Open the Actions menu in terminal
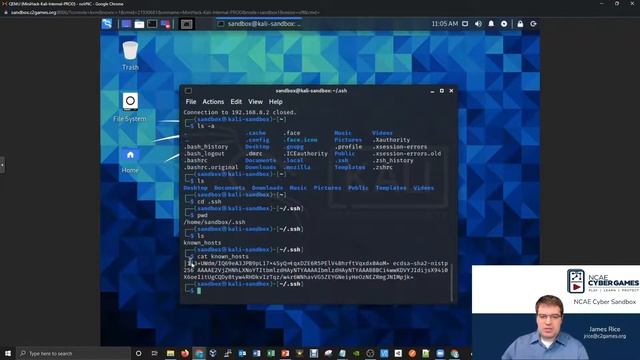Image resolution: width=640 pixels, height=360 pixels. click(213, 102)
